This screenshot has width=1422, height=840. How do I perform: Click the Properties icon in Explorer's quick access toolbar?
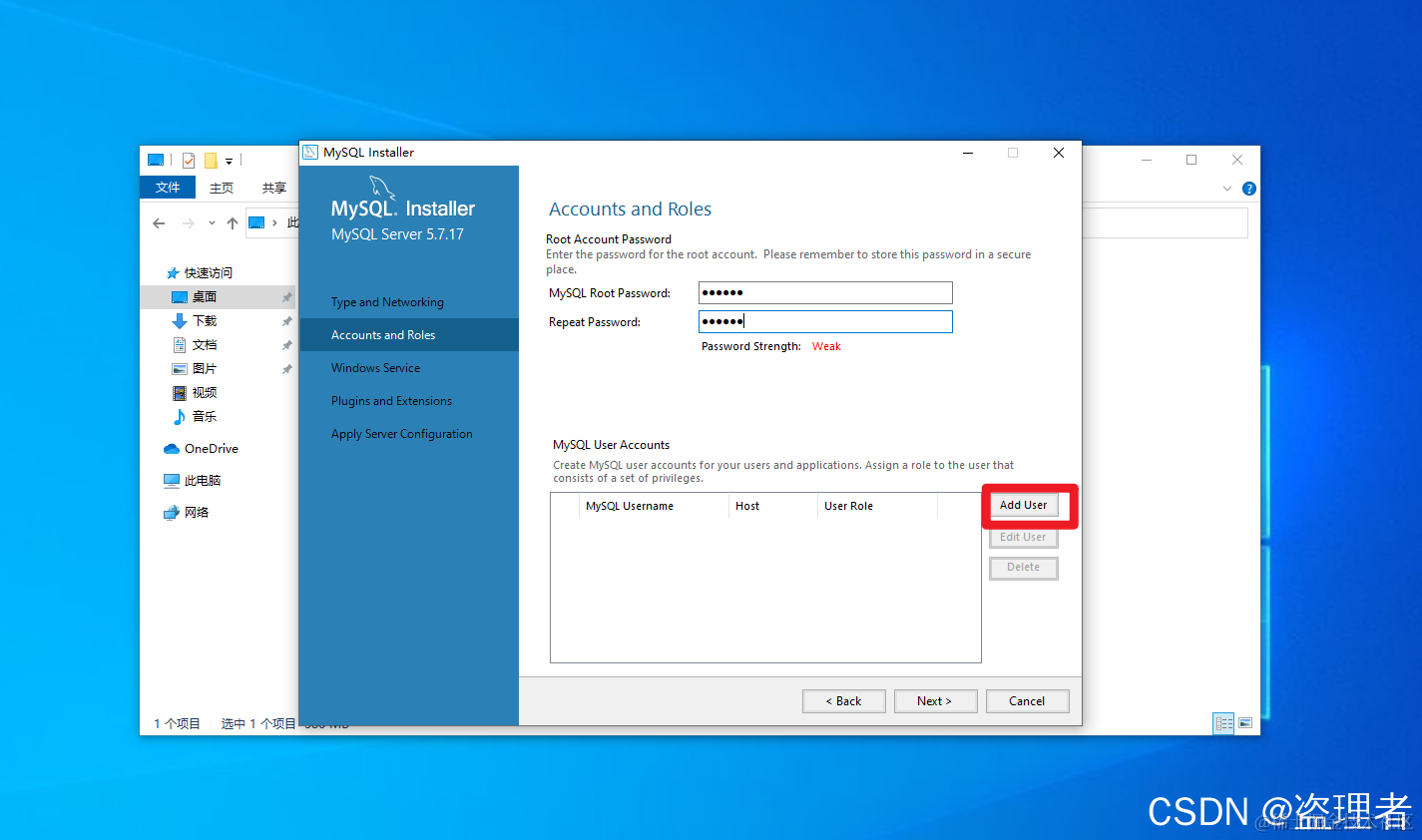pos(189,160)
